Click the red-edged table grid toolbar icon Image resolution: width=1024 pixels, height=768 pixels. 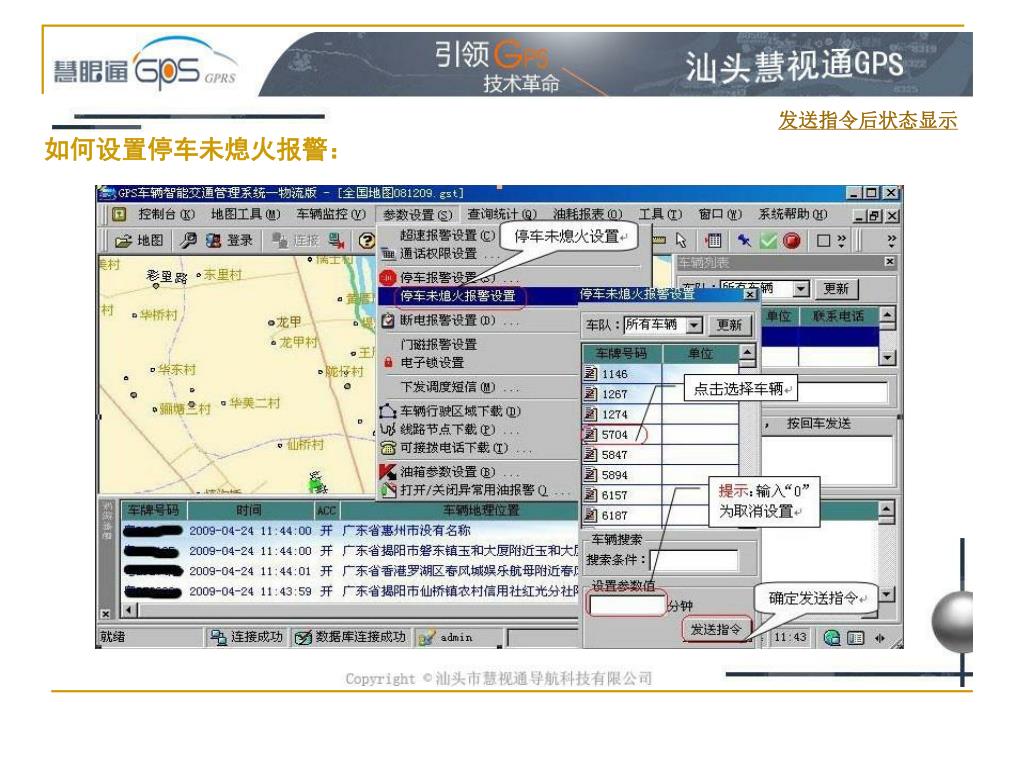click(x=714, y=241)
